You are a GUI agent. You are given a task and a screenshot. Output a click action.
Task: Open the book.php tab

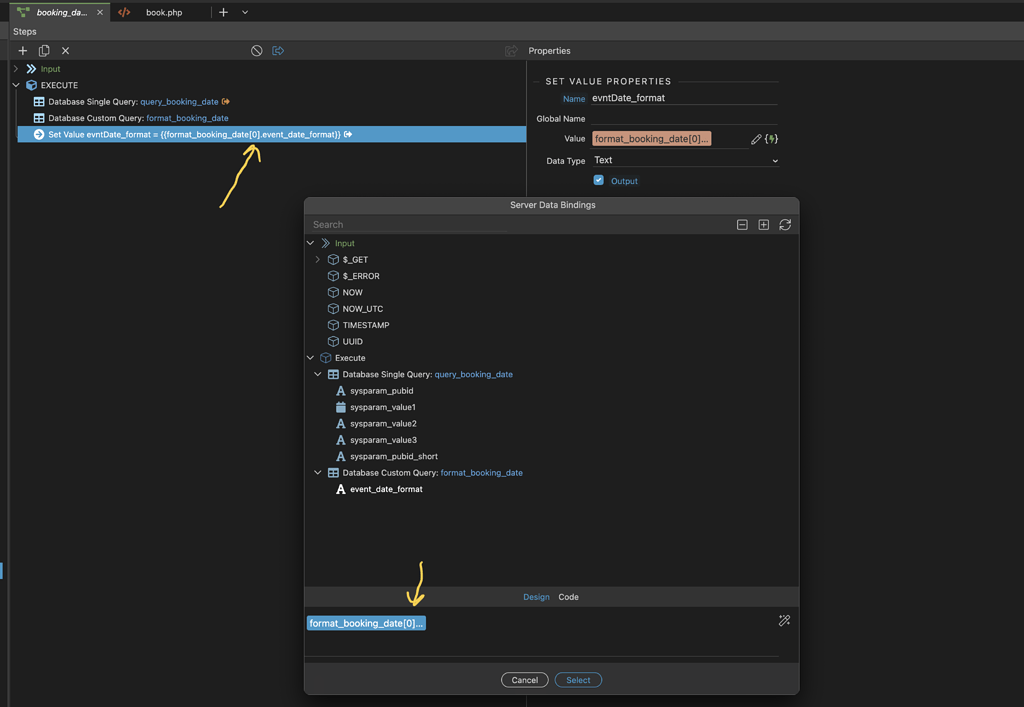tap(162, 12)
